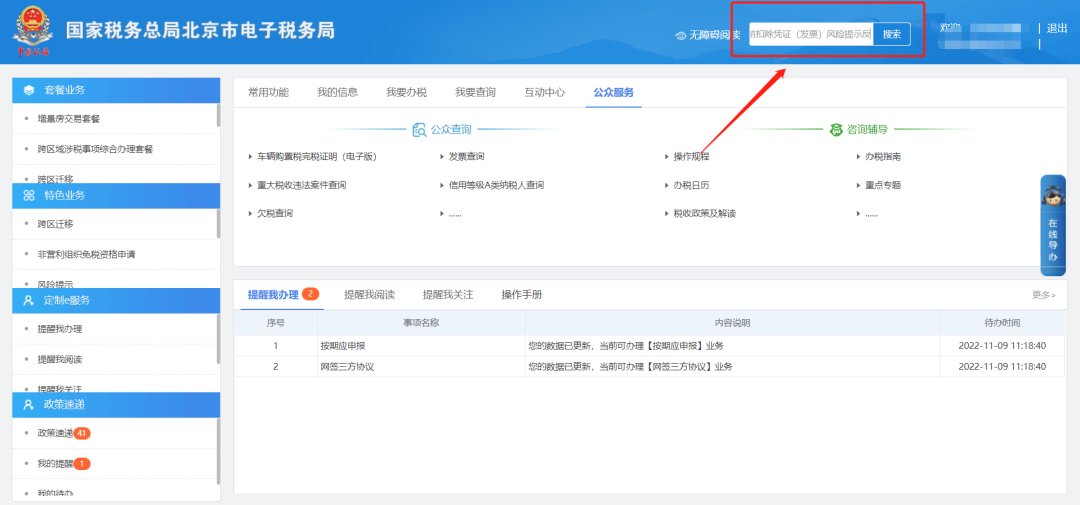Open sidebar item 政策速递 with badge
This screenshot has height=505, width=1080.
(x=55, y=433)
